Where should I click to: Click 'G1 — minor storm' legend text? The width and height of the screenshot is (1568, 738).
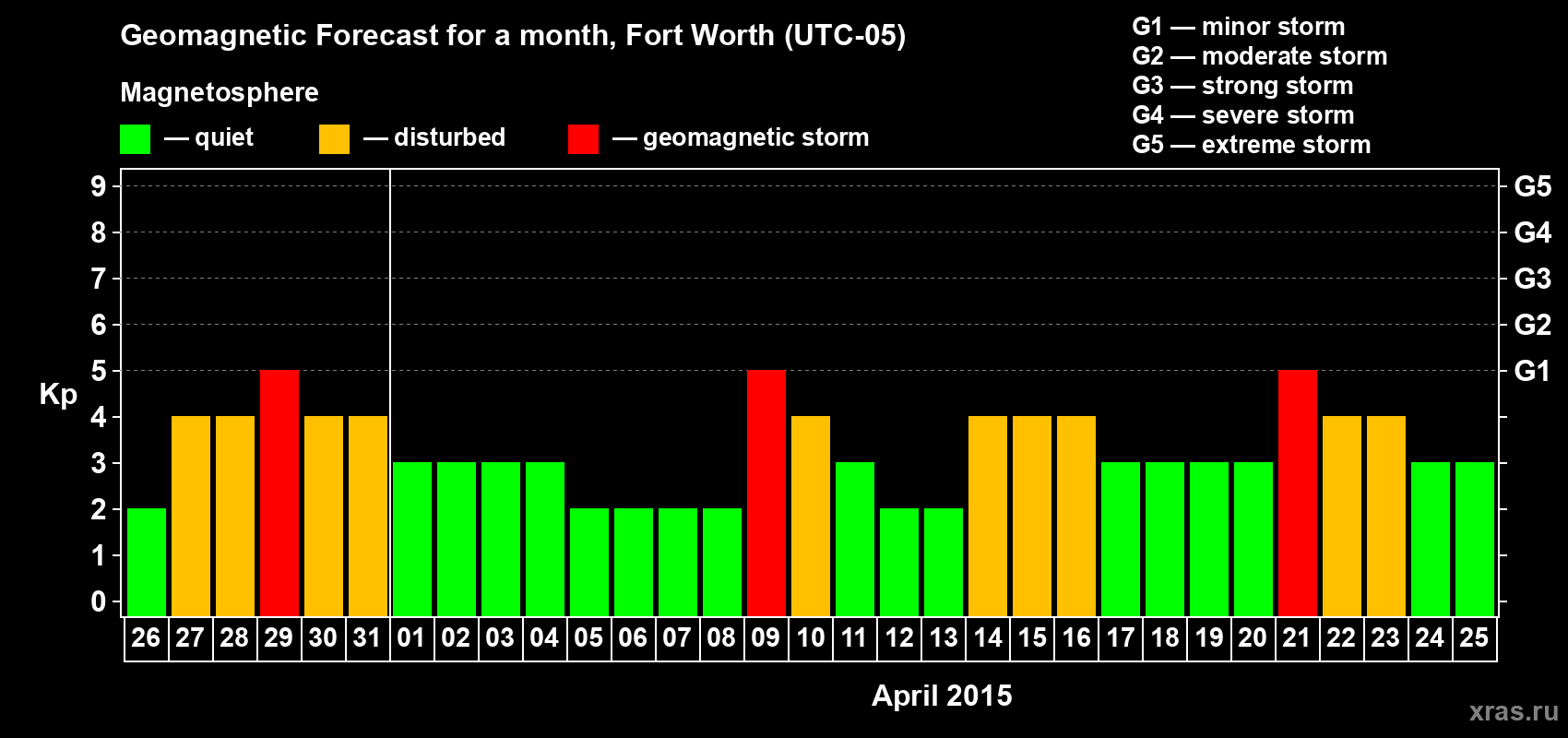click(1239, 27)
